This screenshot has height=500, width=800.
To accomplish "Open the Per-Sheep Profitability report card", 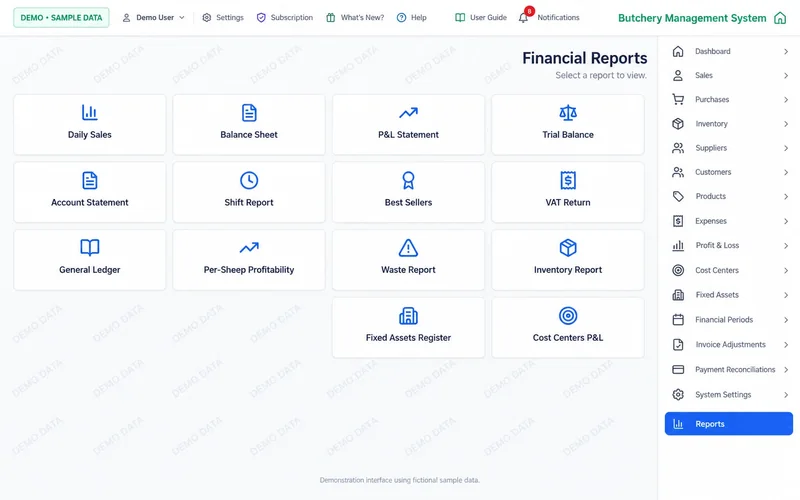I will (x=249, y=260).
